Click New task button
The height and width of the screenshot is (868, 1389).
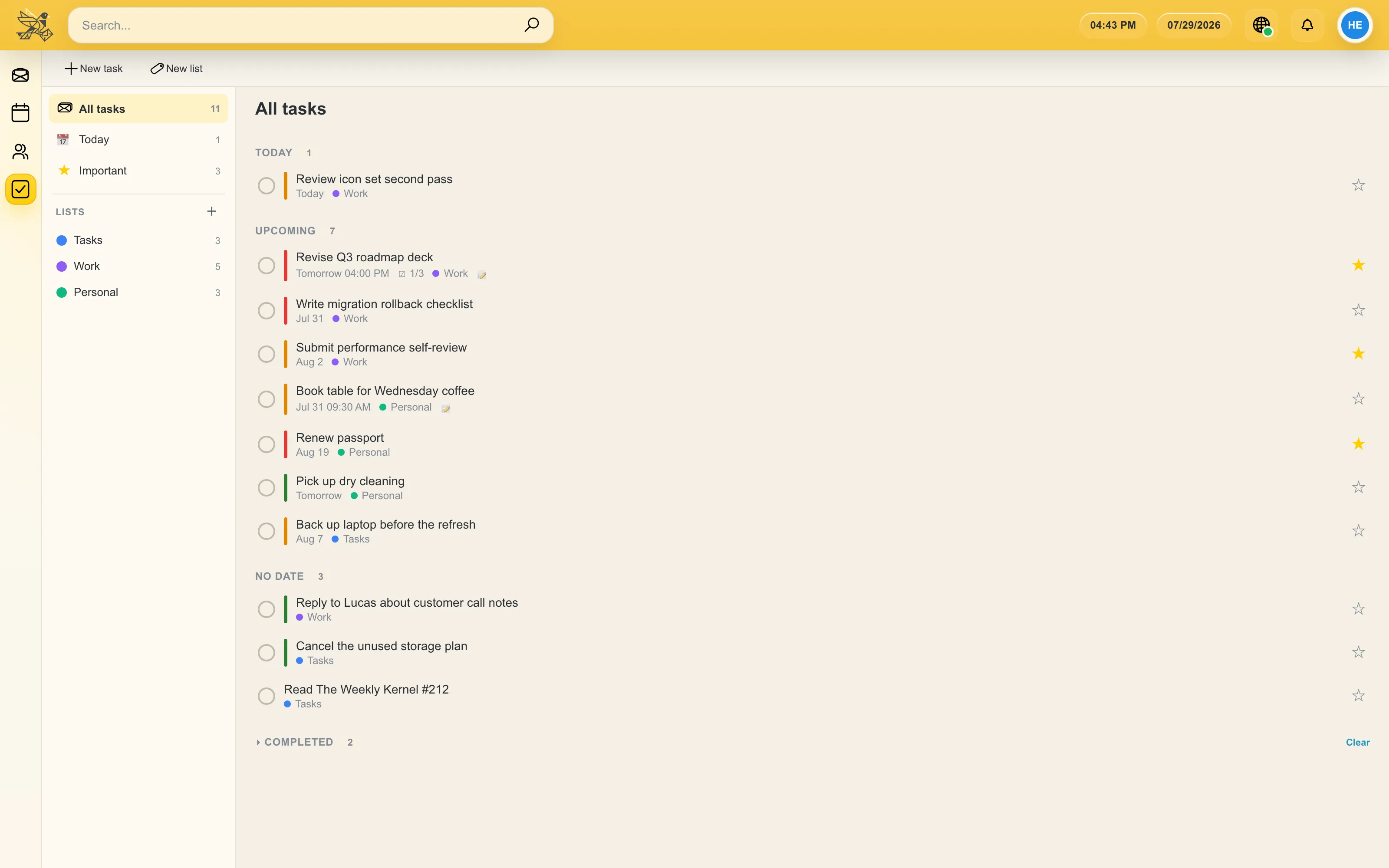tap(94, 68)
